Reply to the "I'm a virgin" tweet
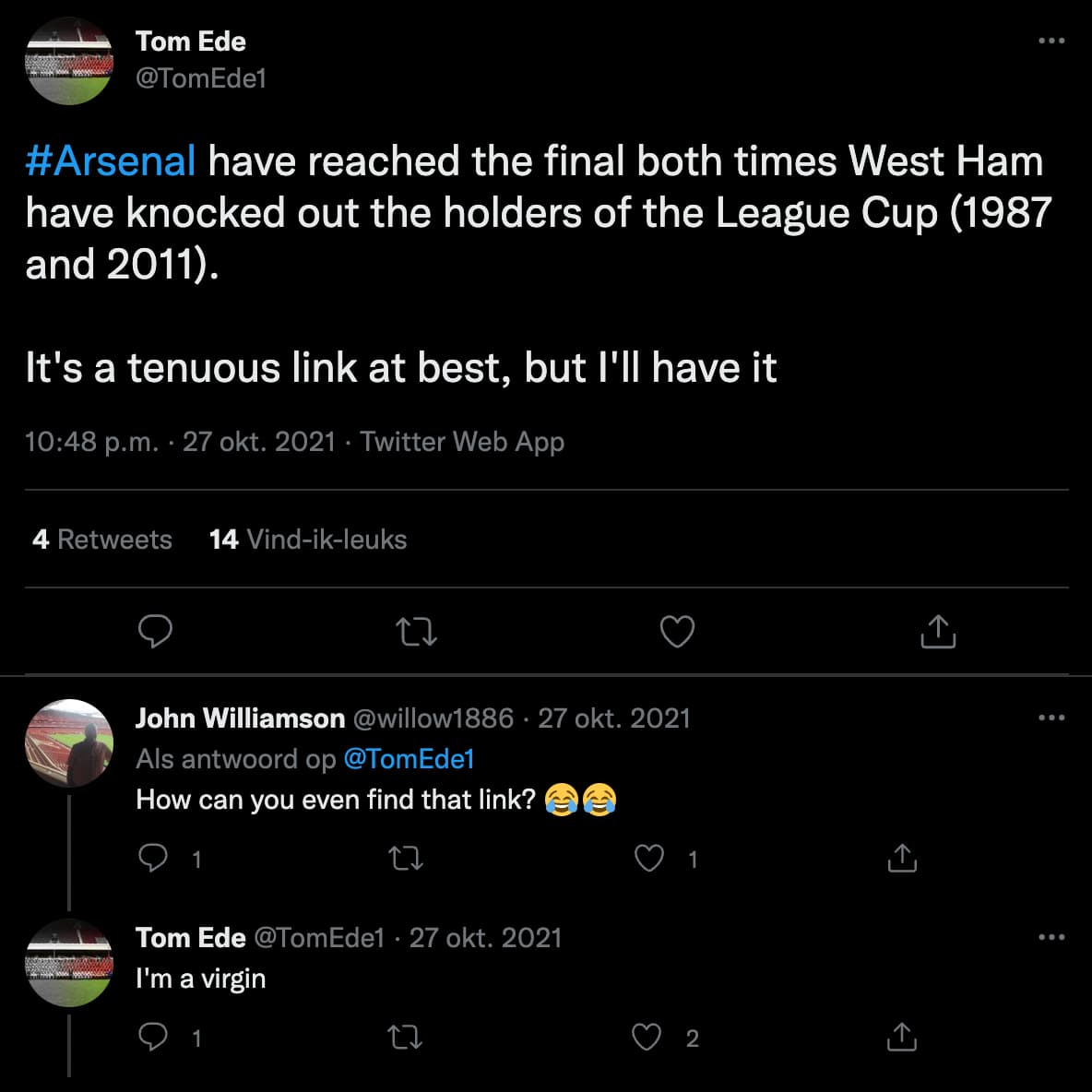The height and width of the screenshot is (1092, 1092). 152,1037
